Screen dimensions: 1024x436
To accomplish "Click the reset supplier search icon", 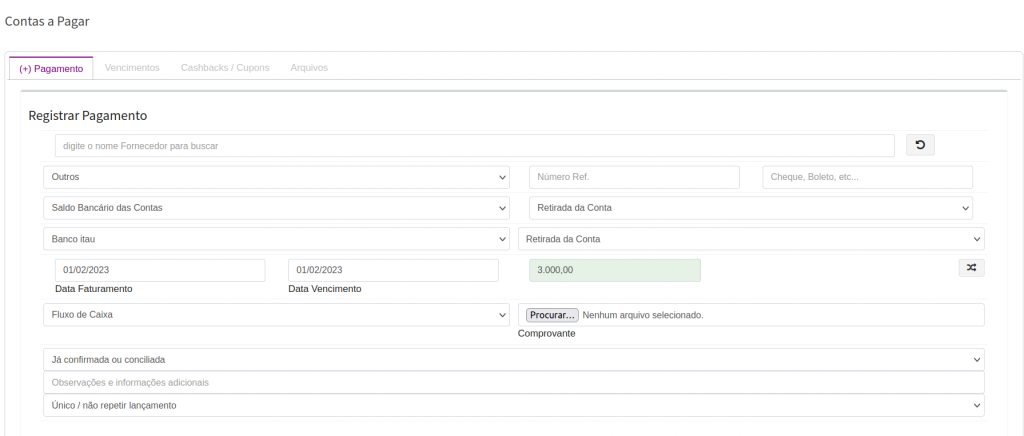I will coord(920,146).
